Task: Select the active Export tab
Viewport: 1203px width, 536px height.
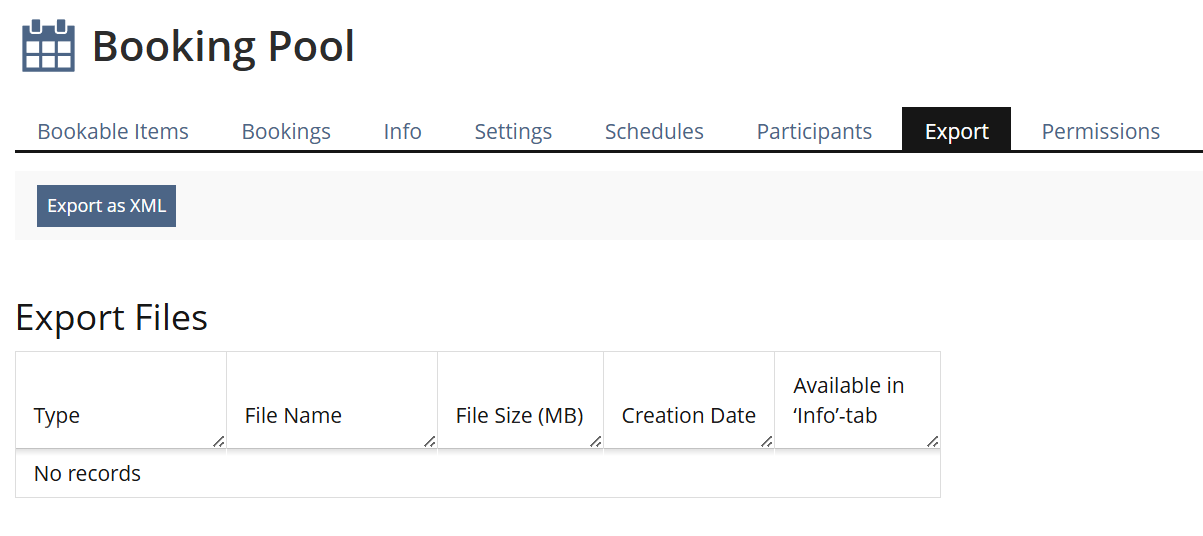Action: (956, 131)
